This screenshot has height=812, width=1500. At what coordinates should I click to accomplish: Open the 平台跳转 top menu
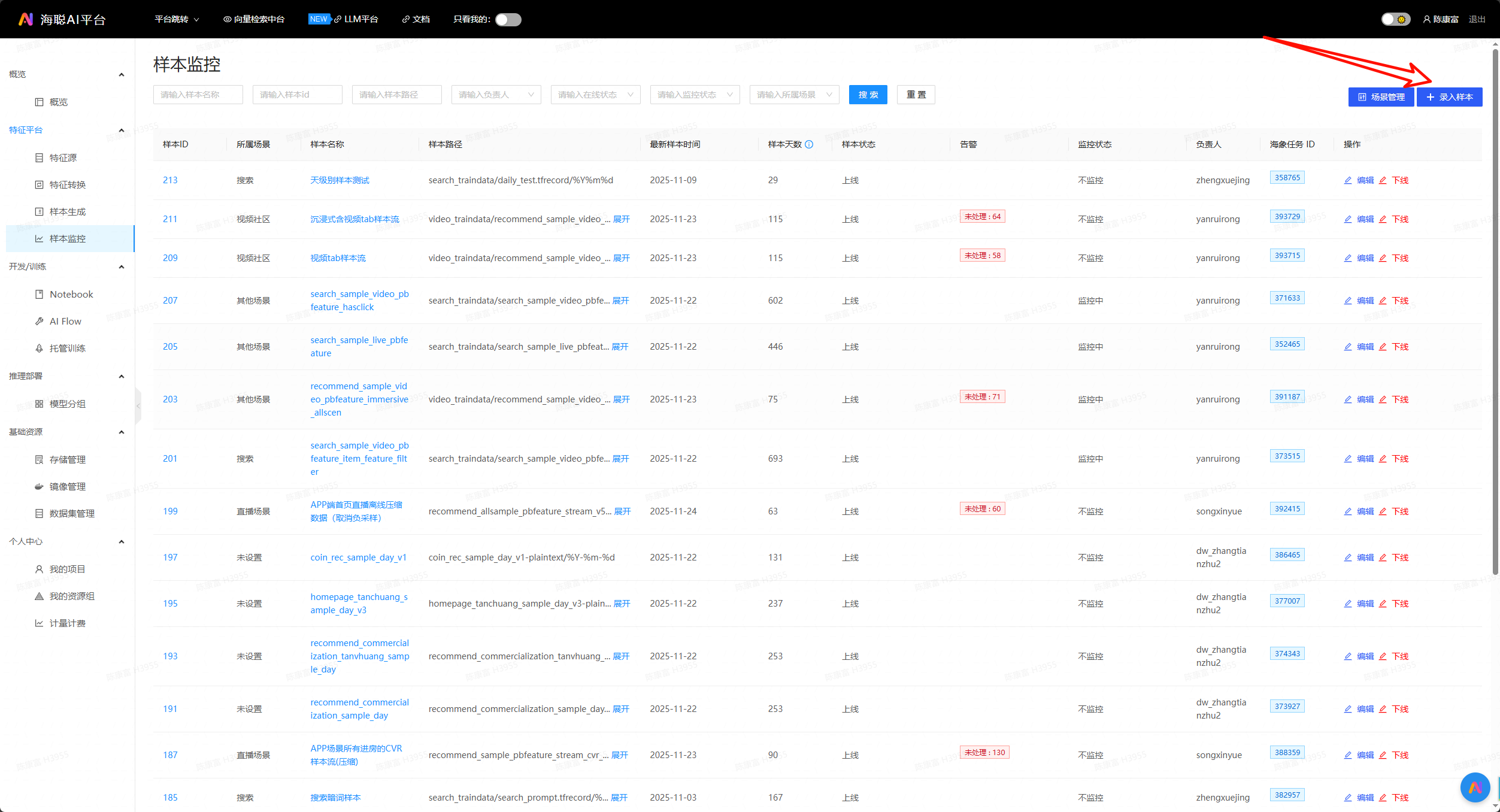click(x=177, y=19)
